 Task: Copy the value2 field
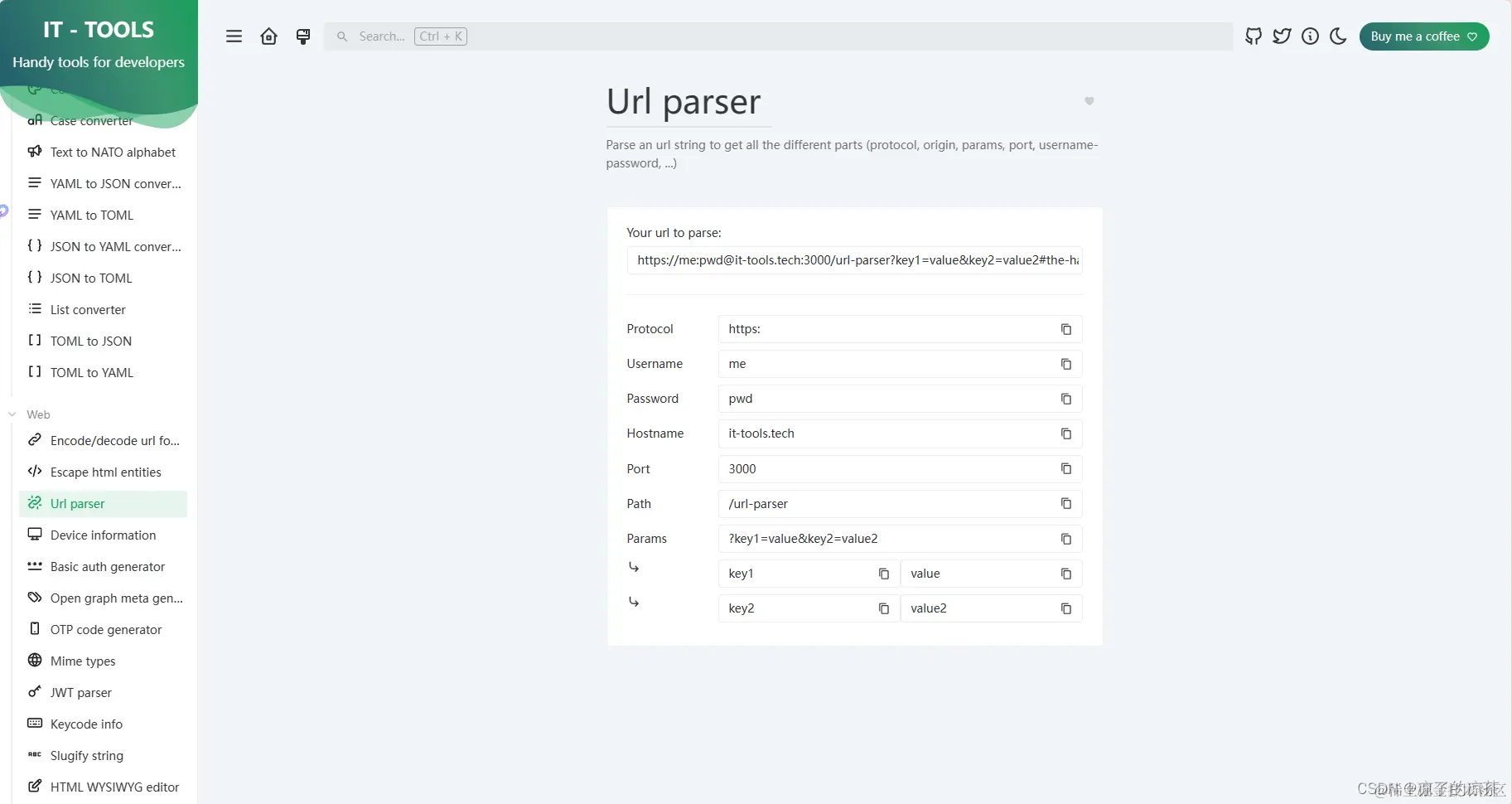[1066, 608]
